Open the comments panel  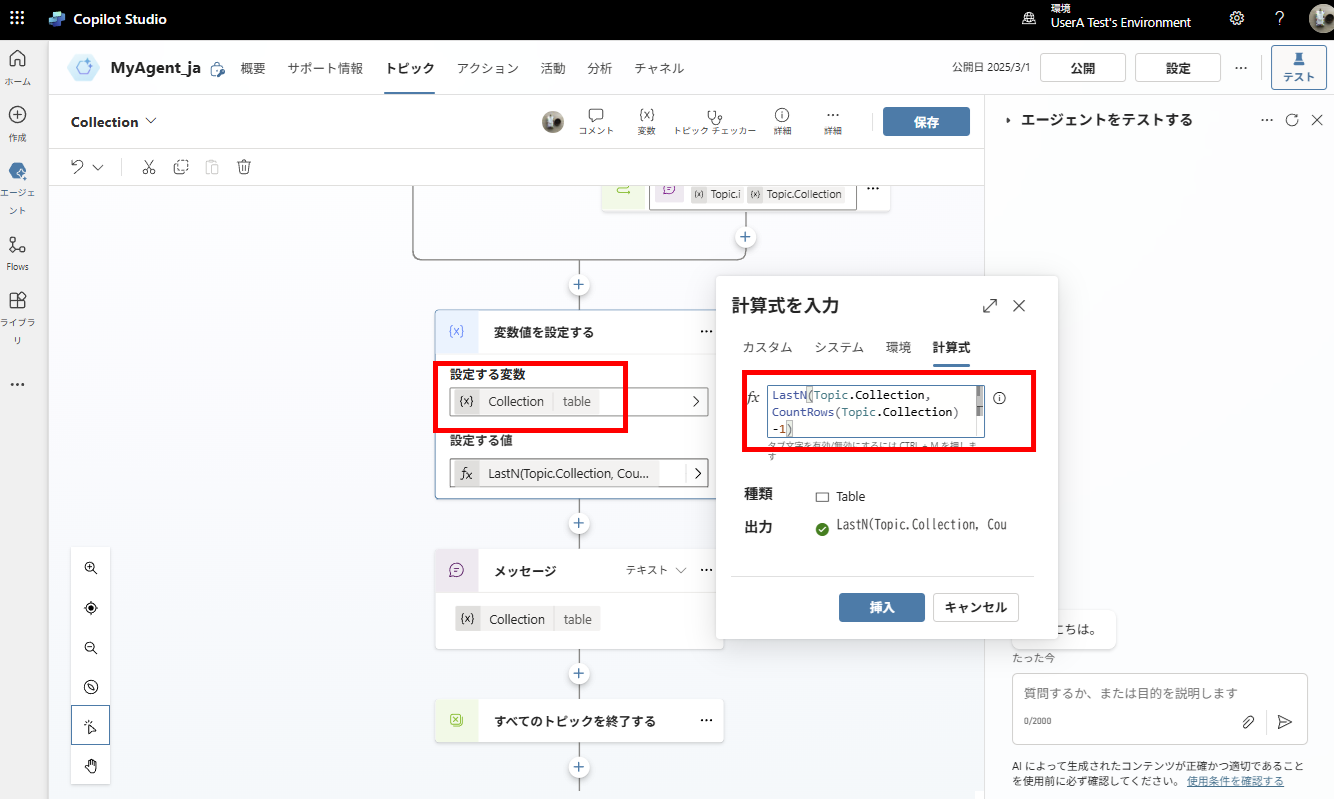click(596, 120)
